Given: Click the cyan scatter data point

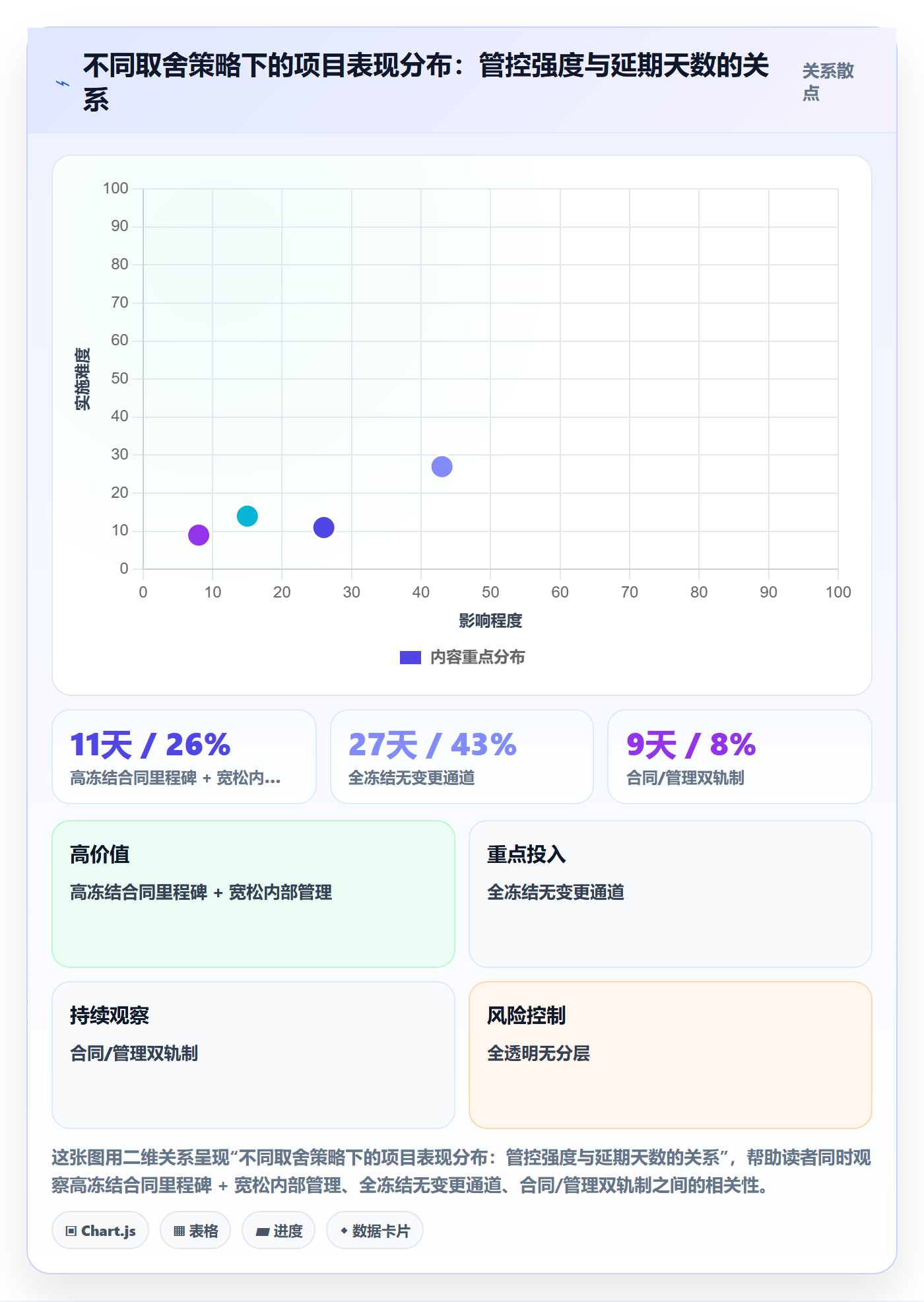Looking at the screenshot, I should coord(247,516).
